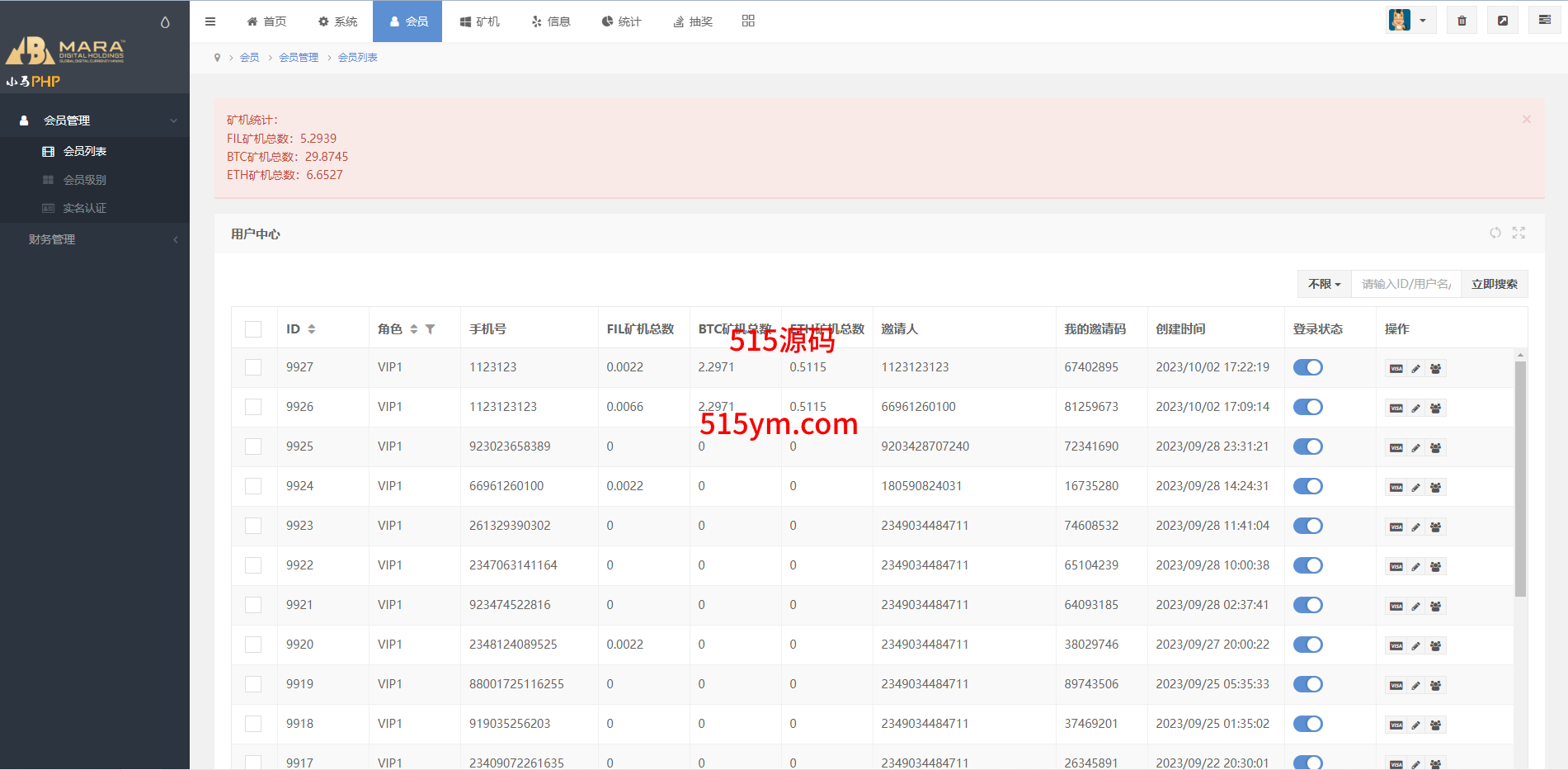The image size is (1568, 770).
Task: Expand 用户中心 panel to fullscreen
Action: click(1519, 234)
